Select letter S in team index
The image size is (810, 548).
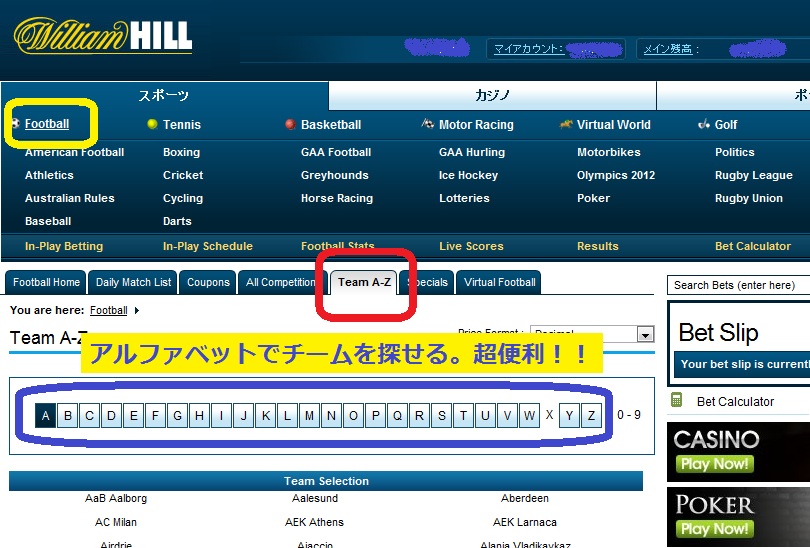442,415
